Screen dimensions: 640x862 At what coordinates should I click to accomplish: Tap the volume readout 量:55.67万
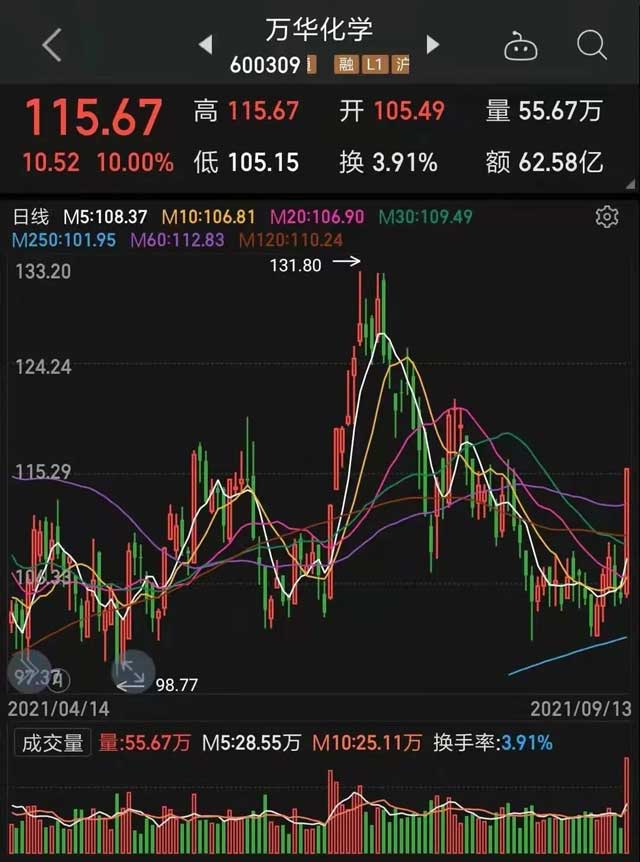point(144,743)
